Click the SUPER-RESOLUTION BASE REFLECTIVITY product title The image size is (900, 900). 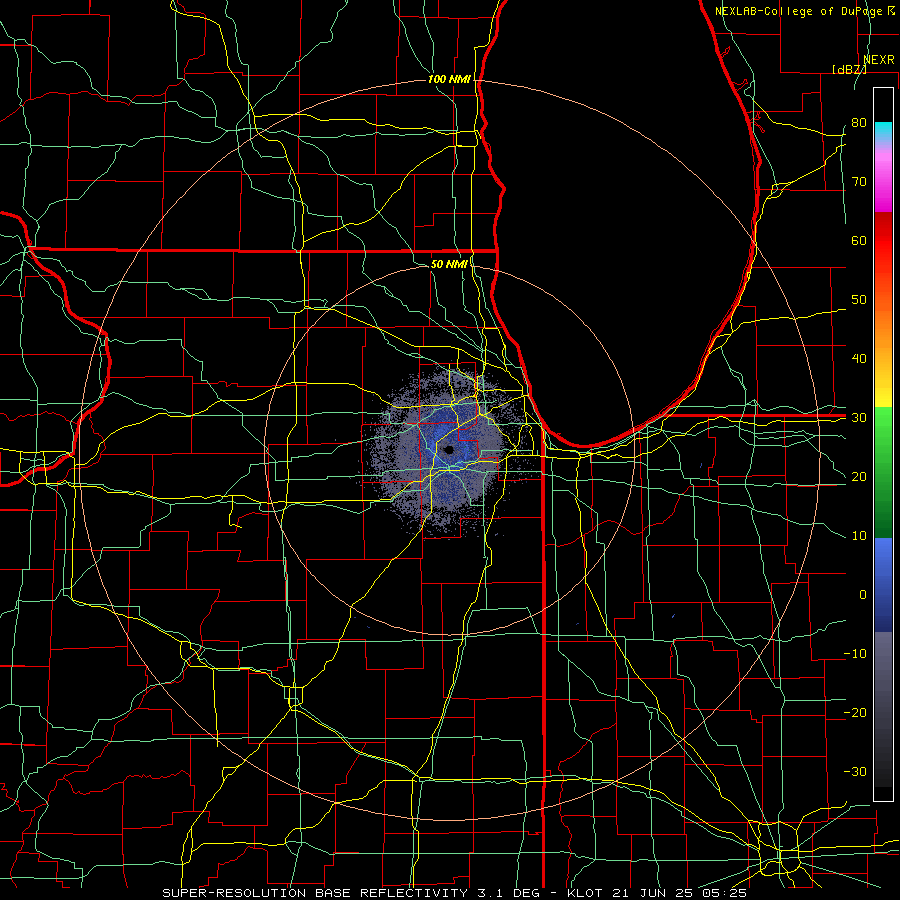click(x=315, y=893)
